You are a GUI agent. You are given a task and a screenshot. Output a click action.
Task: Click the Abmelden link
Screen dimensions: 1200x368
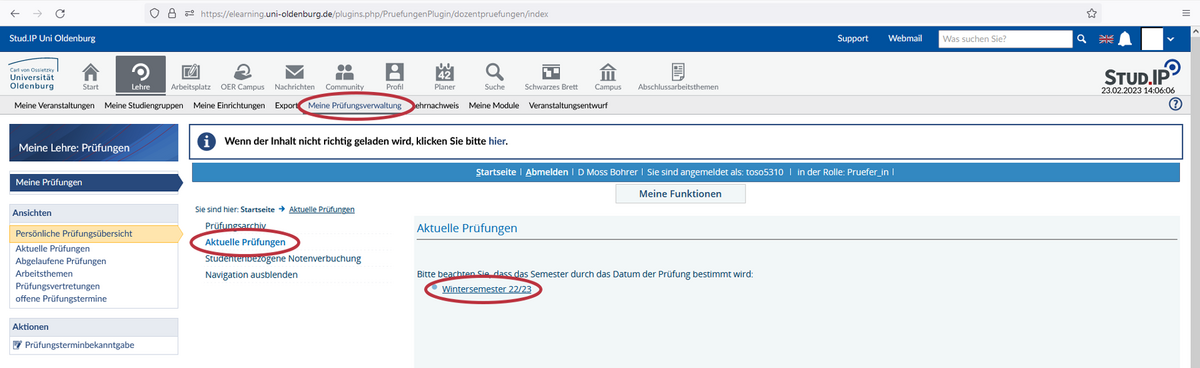coord(547,172)
